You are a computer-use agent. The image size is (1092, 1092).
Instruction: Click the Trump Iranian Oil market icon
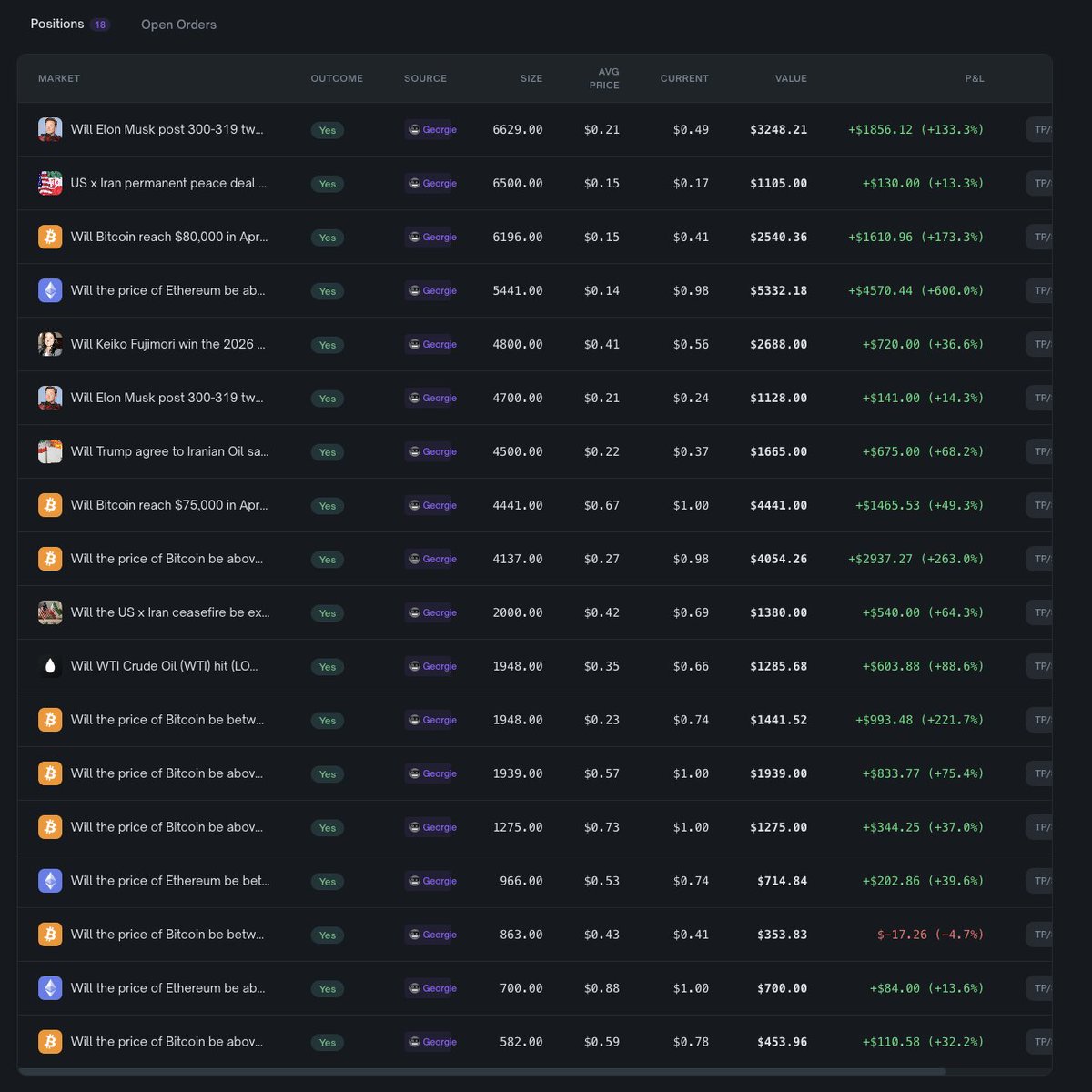(x=50, y=451)
